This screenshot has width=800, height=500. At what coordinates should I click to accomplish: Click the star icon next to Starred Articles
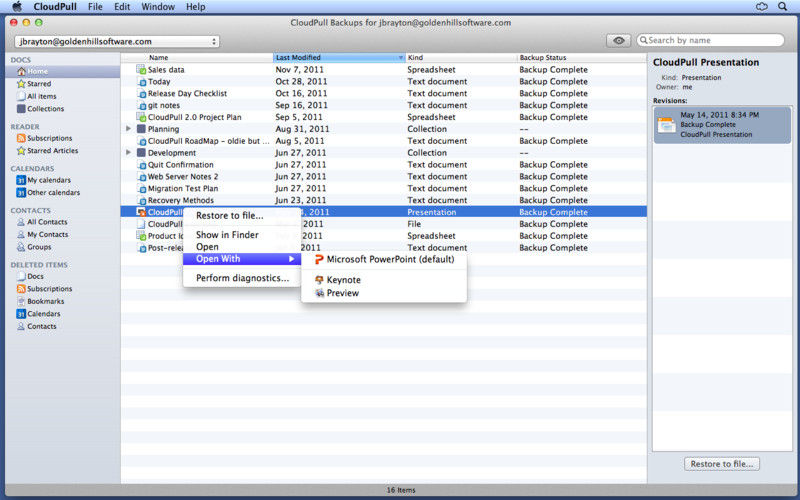[21, 151]
